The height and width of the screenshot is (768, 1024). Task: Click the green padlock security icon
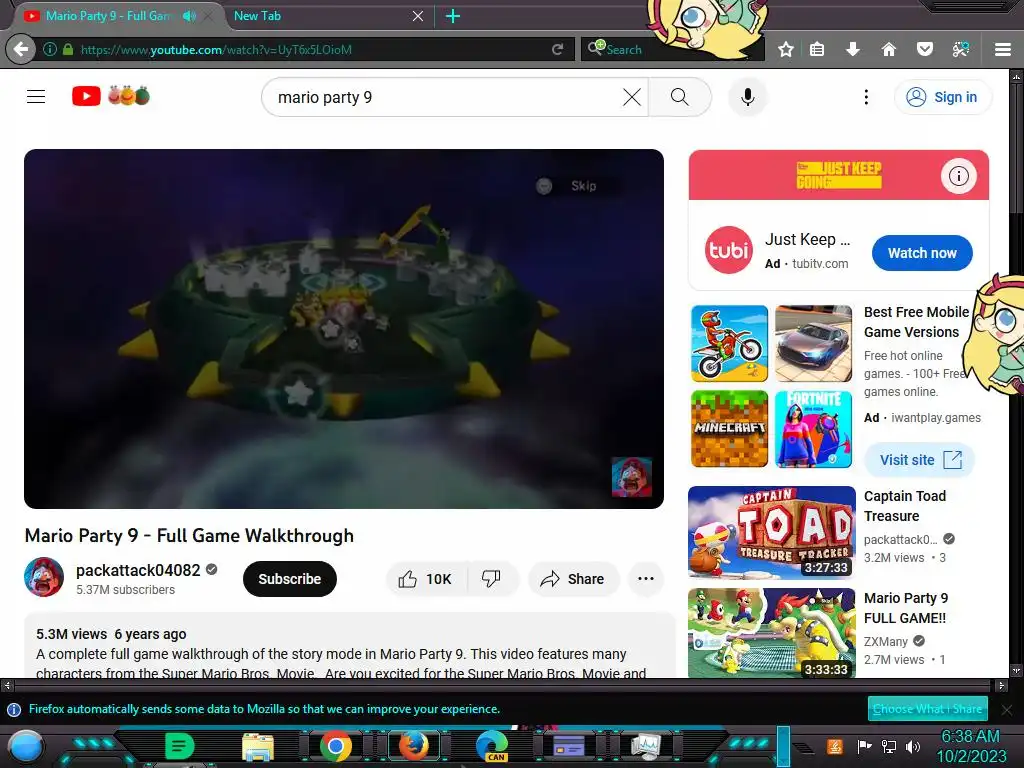[68, 49]
